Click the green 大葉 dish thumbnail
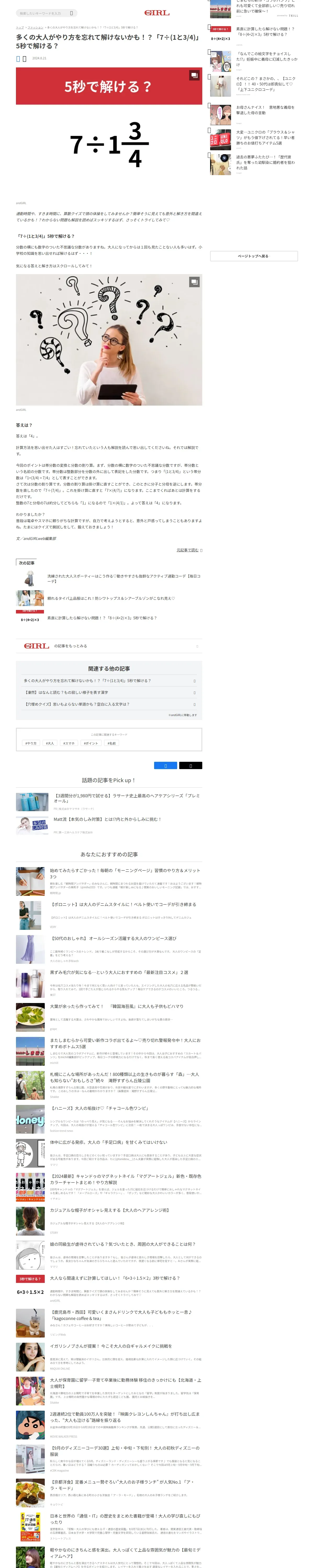 click(30, 1018)
